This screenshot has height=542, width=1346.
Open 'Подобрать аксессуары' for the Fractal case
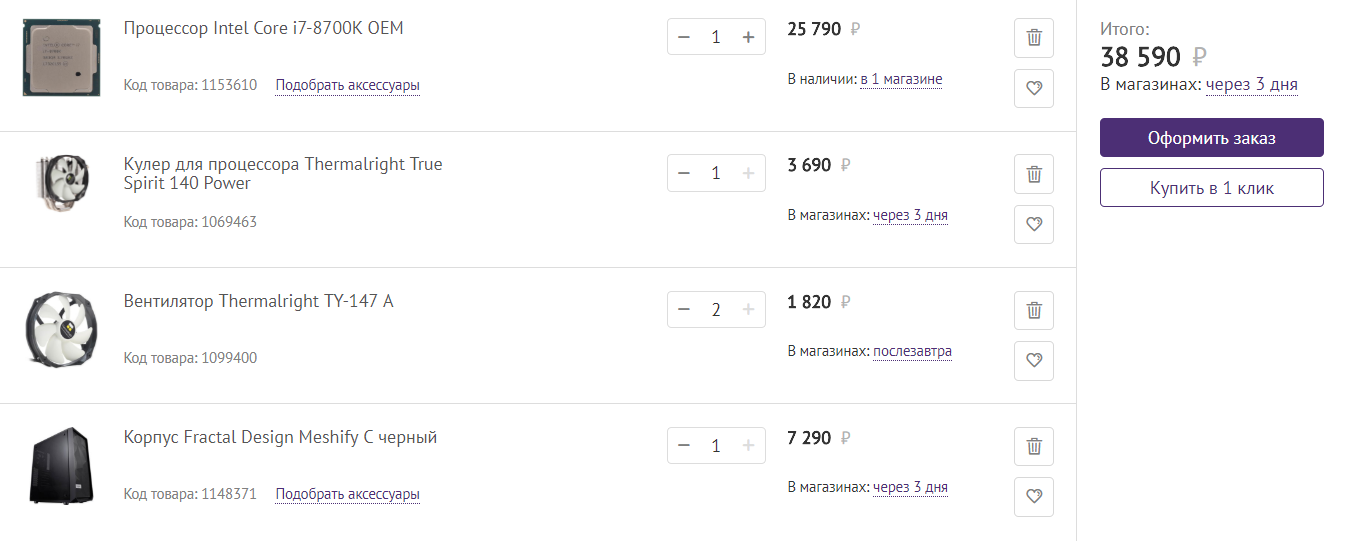tap(347, 494)
